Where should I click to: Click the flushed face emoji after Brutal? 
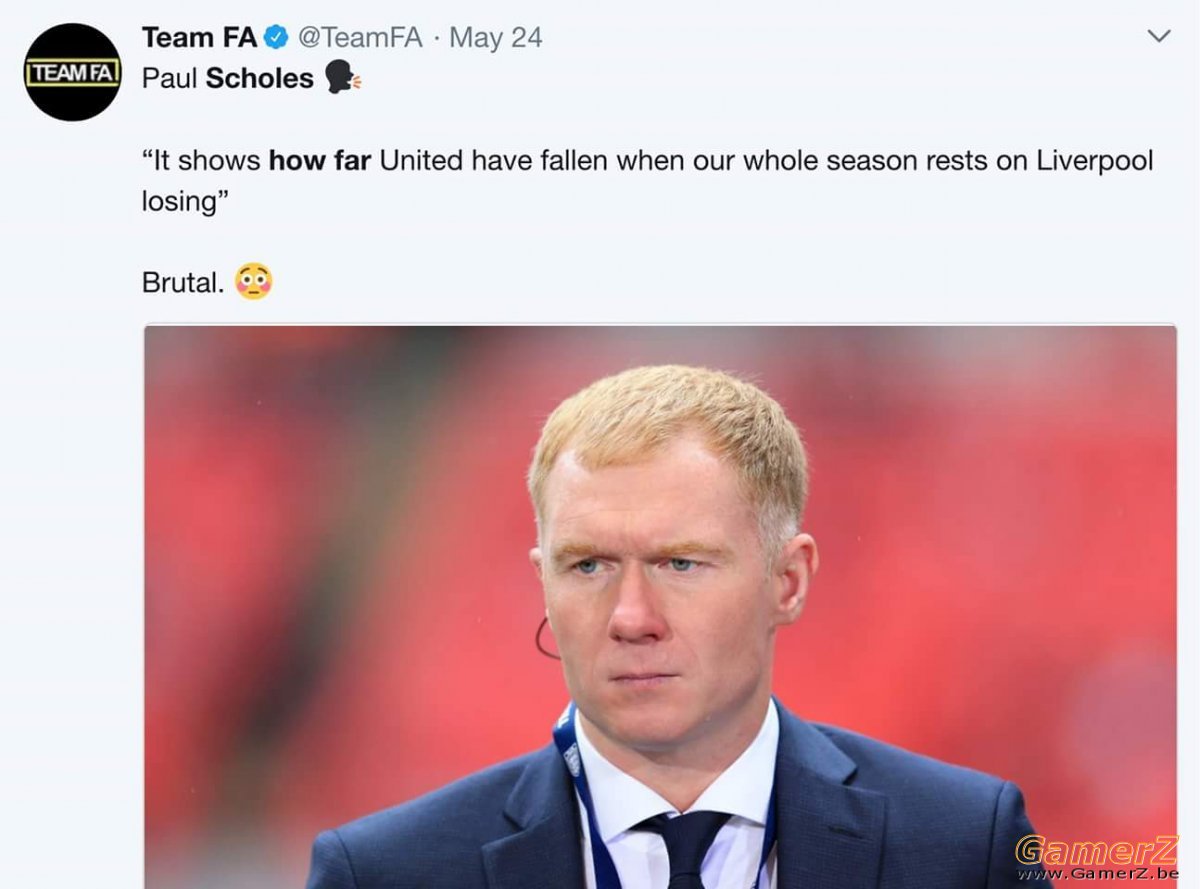pyautogui.click(x=253, y=281)
